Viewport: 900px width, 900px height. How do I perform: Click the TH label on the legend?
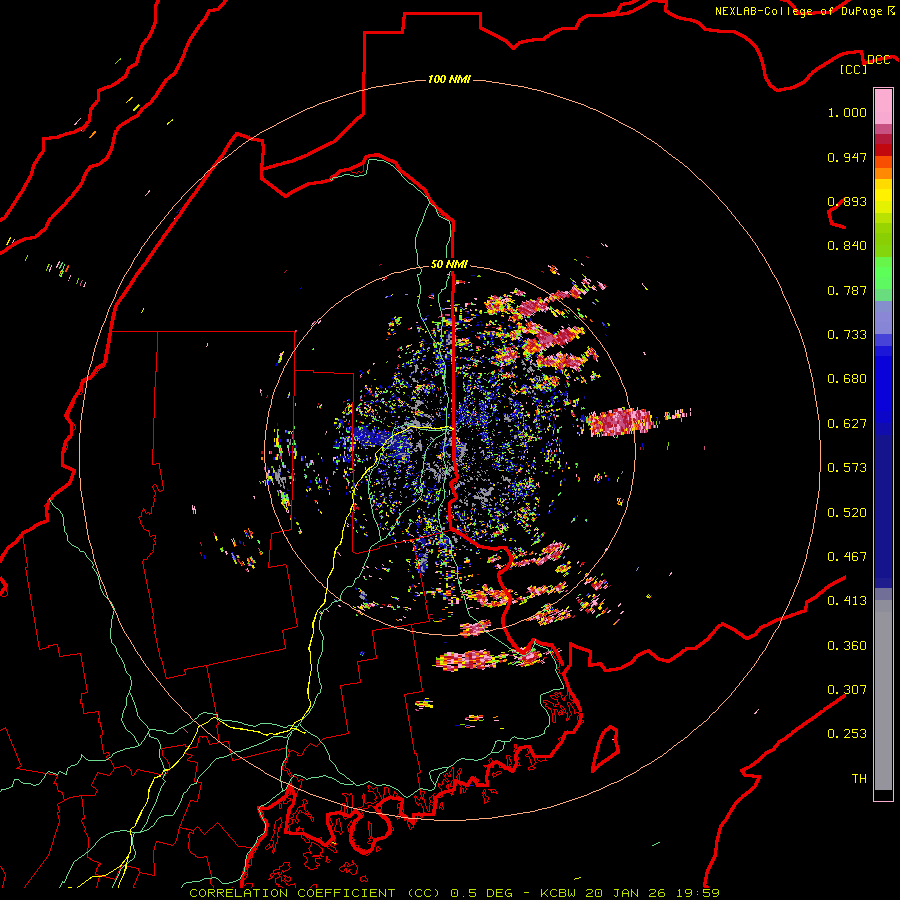click(859, 779)
